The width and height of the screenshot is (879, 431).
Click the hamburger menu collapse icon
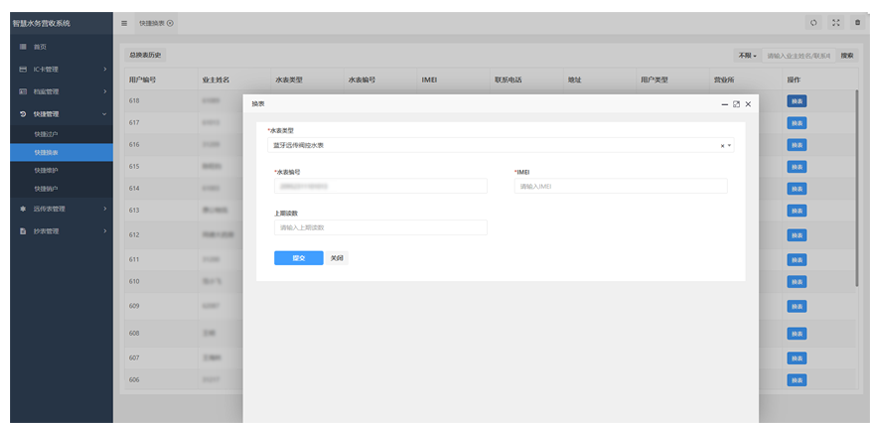pos(124,23)
